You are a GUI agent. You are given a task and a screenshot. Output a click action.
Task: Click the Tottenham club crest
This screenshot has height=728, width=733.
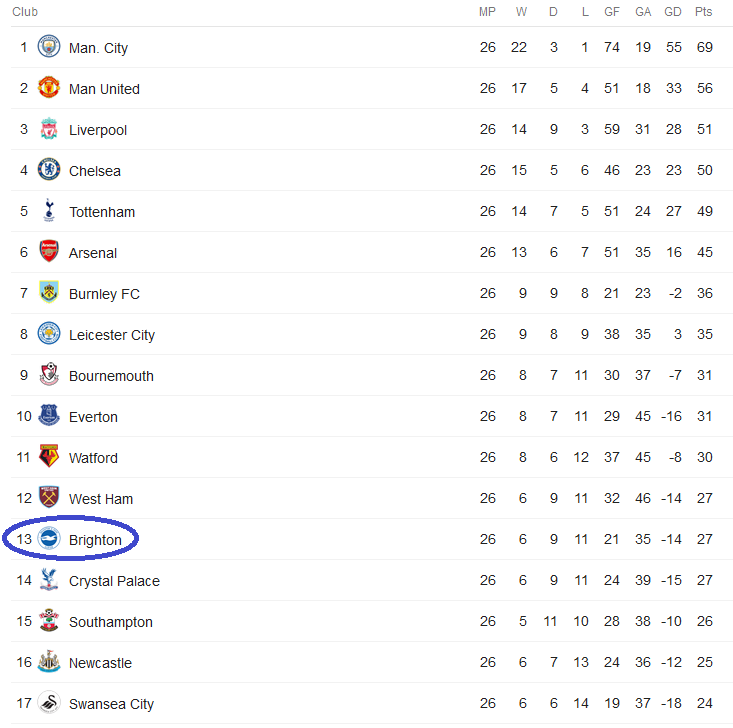coord(49,211)
